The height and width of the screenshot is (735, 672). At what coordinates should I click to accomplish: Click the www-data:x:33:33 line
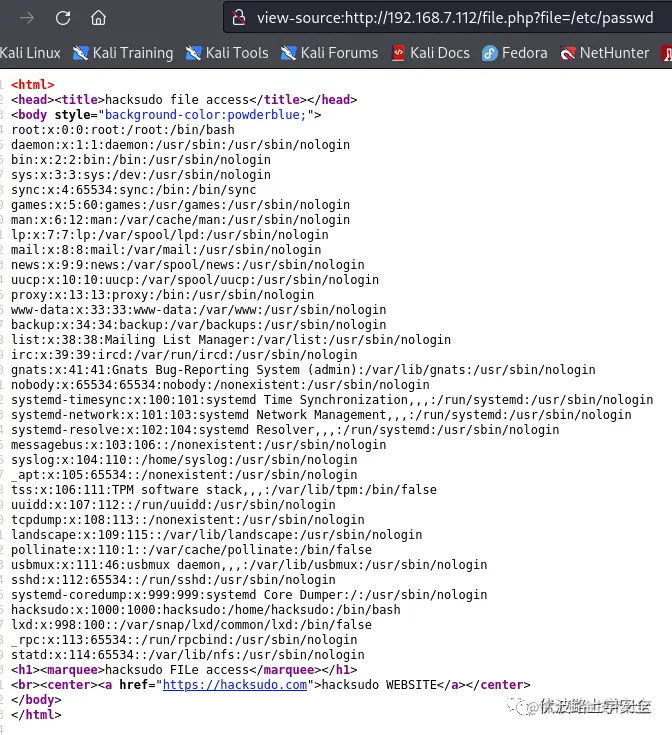point(199,310)
